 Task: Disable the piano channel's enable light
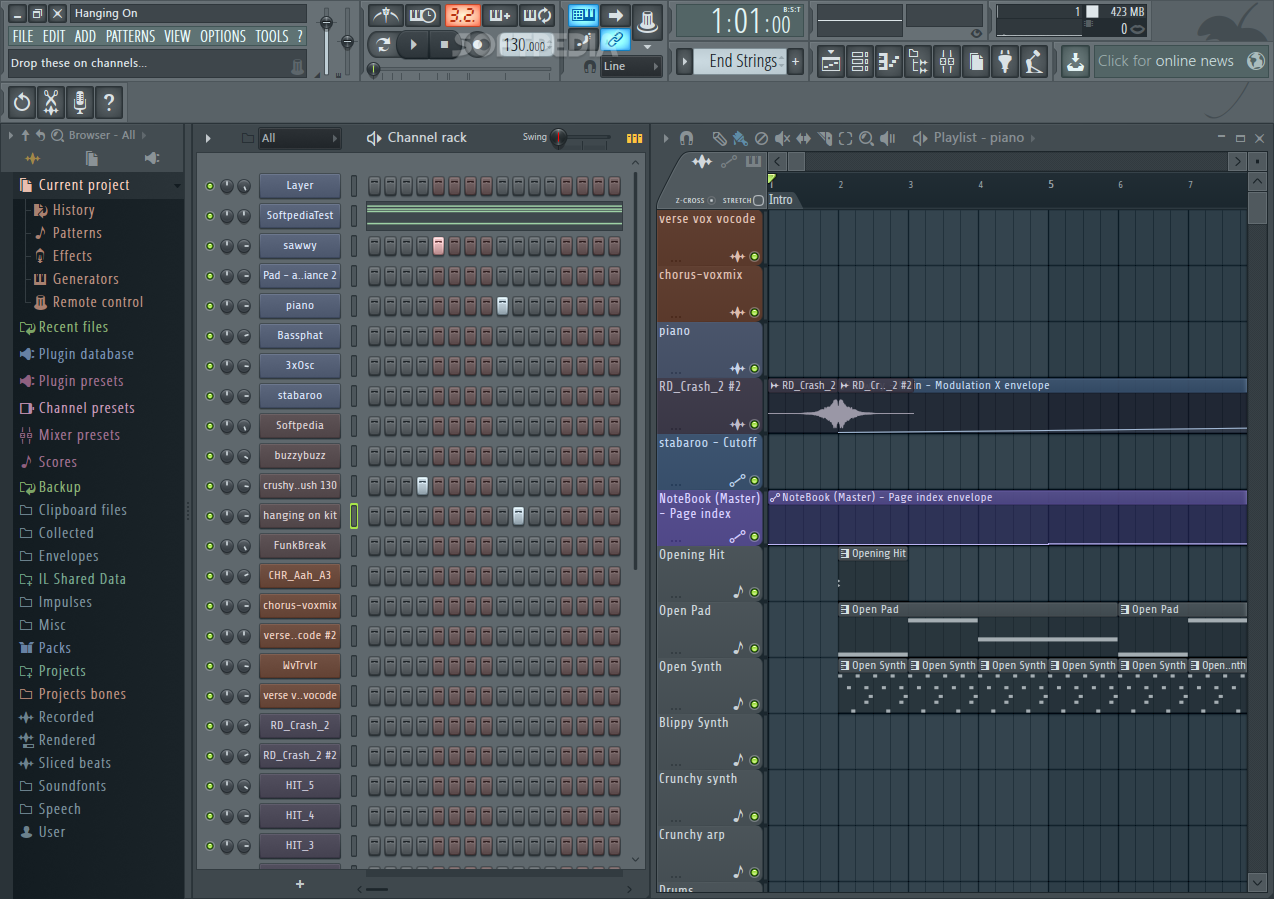coord(210,305)
